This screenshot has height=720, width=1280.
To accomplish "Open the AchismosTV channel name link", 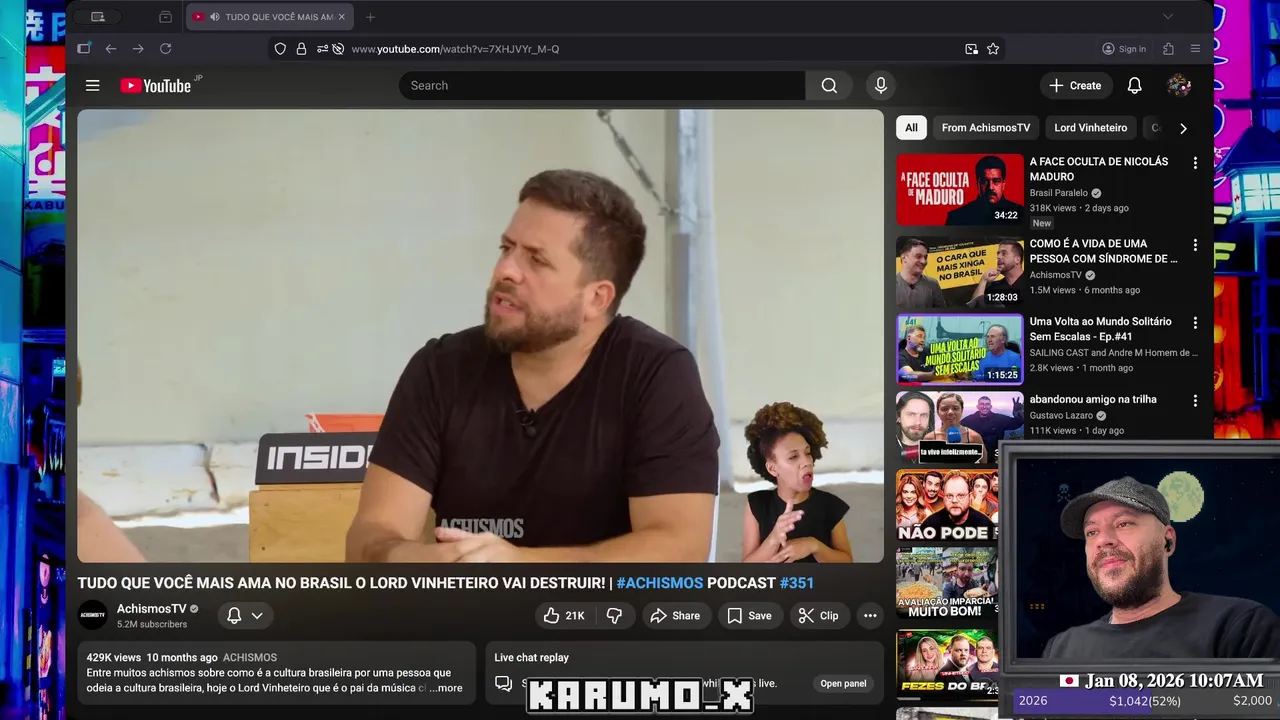I will pyautogui.click(x=151, y=609).
